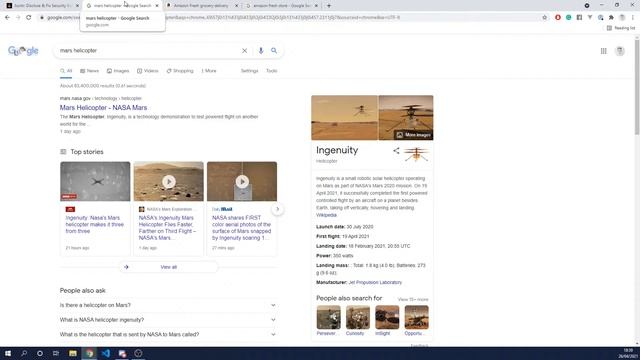Open the Google account avatar
The height and width of the screenshot is (360, 640).
point(620,51)
